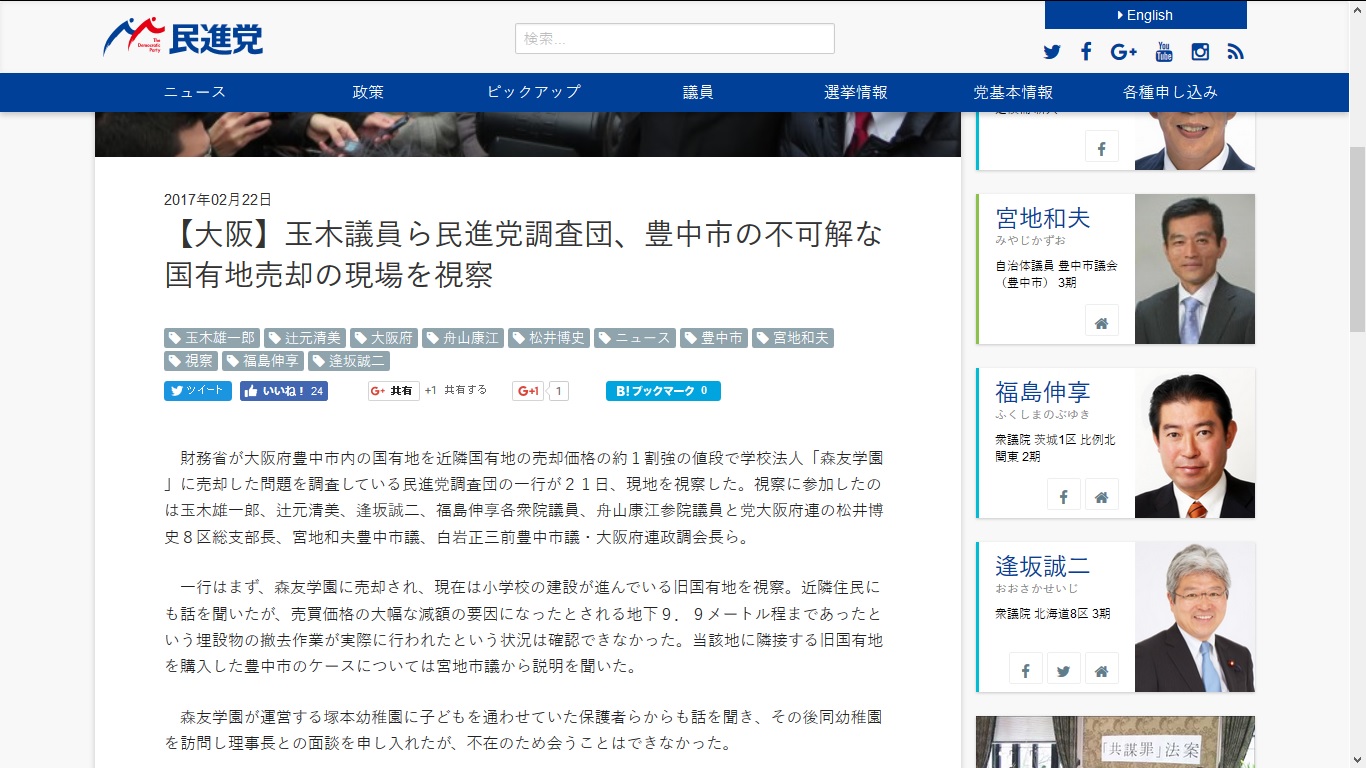Viewport: 1366px width, 768px height.
Task: Select the 選挙情報 navigation item
Action: point(855,92)
